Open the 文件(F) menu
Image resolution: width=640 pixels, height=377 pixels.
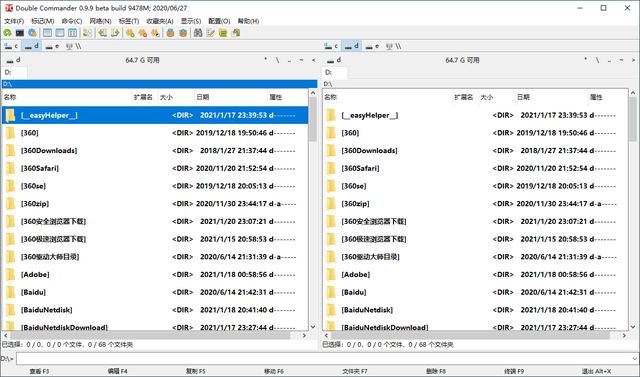click(14, 21)
